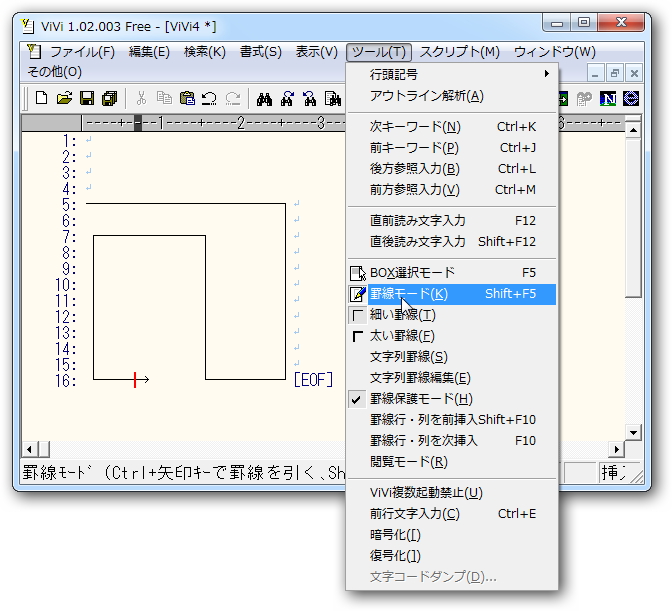Choose 直前読み文字入力 menu item
672x611 pixels.
[451, 221]
